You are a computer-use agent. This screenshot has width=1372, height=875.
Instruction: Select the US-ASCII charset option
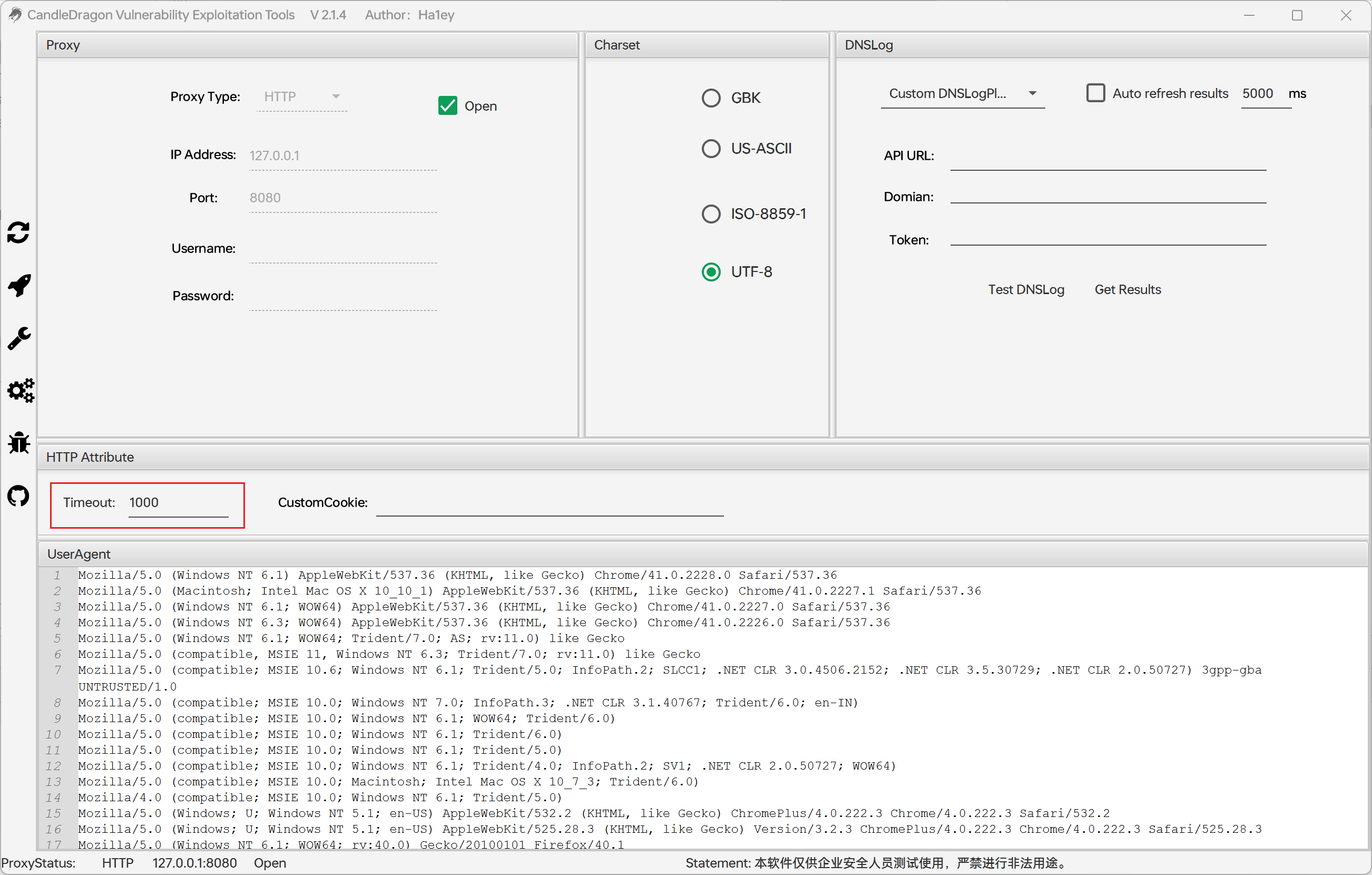710,149
